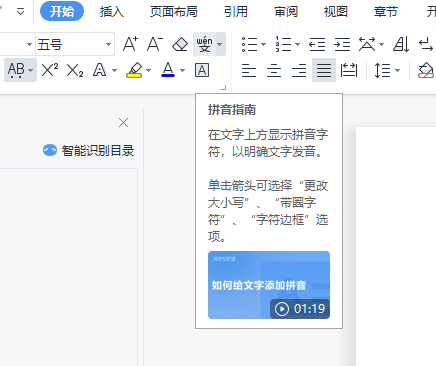
Task: Open font size 五号 combo box
Action: 75,44
